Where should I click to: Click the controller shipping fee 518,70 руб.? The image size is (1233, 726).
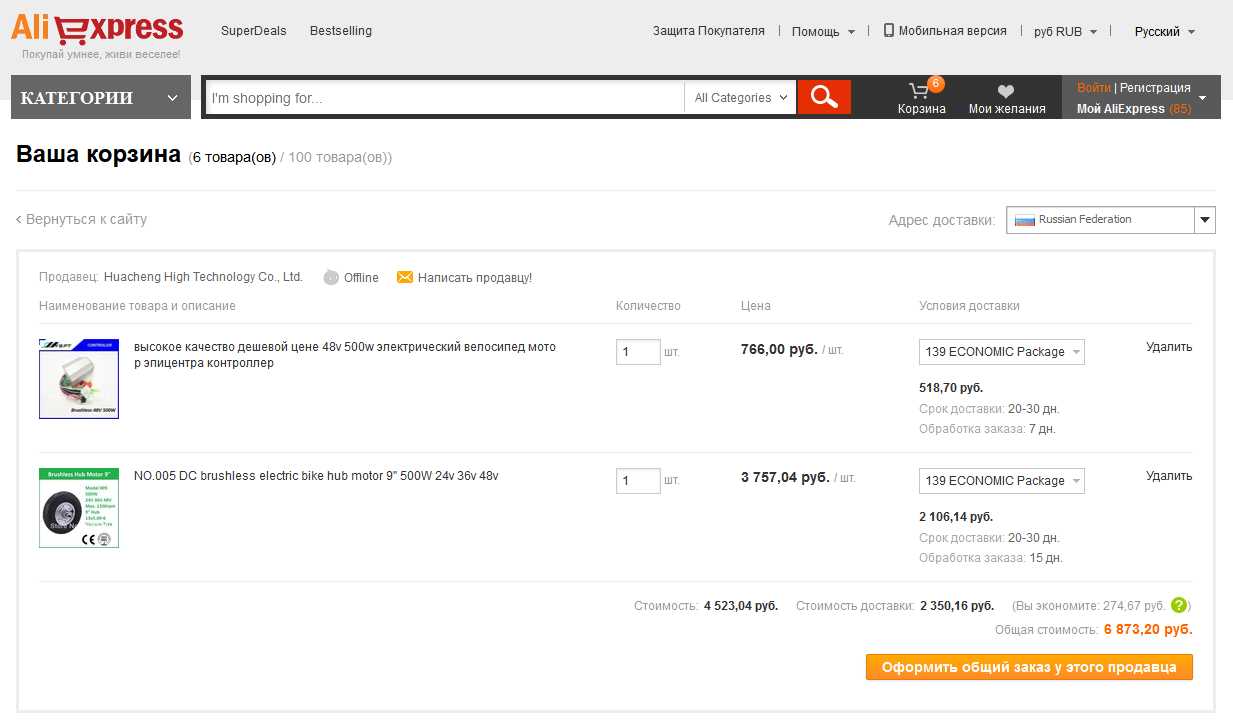tap(951, 387)
